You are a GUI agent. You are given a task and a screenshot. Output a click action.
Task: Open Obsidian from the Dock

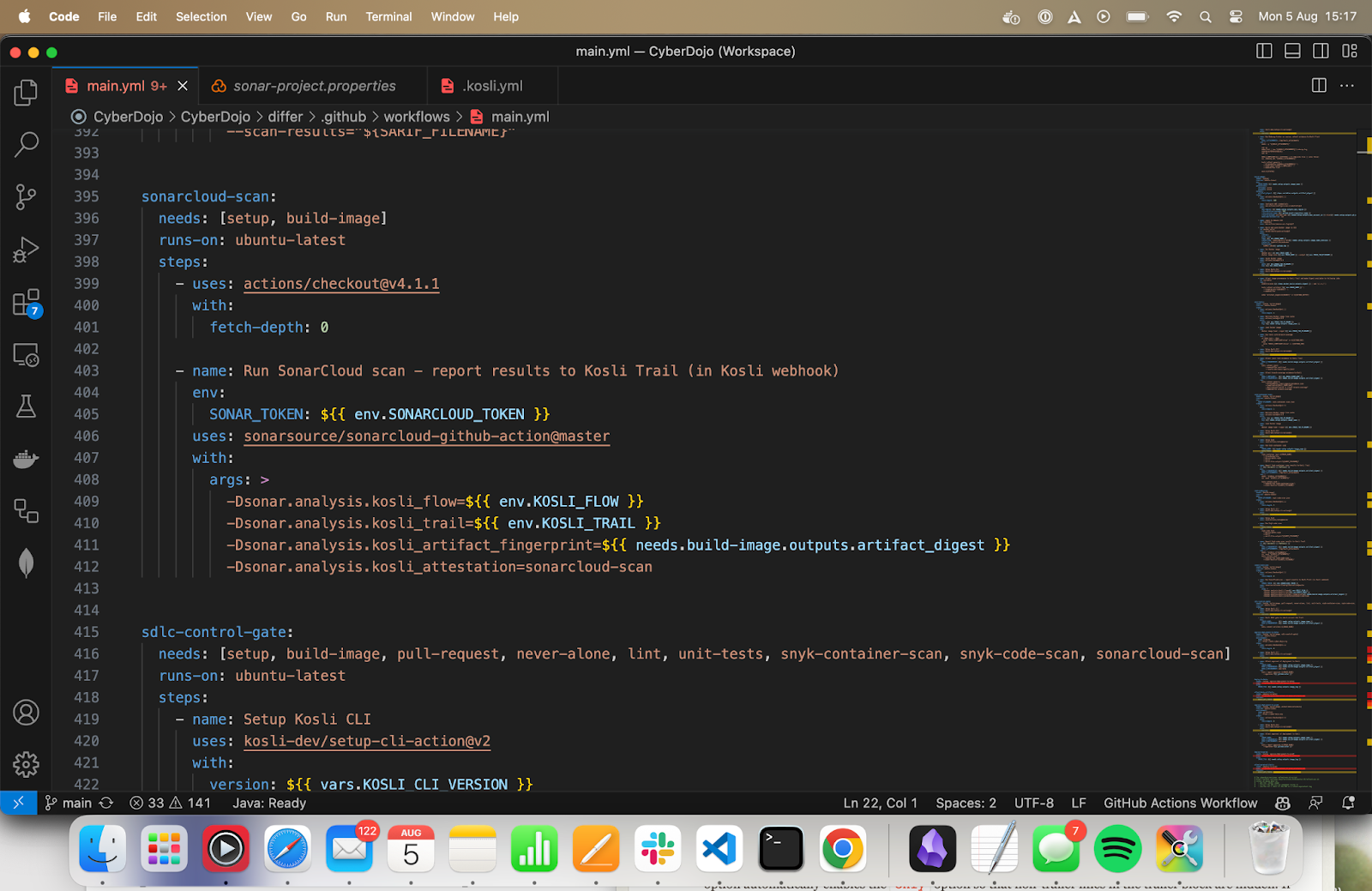coord(932,849)
